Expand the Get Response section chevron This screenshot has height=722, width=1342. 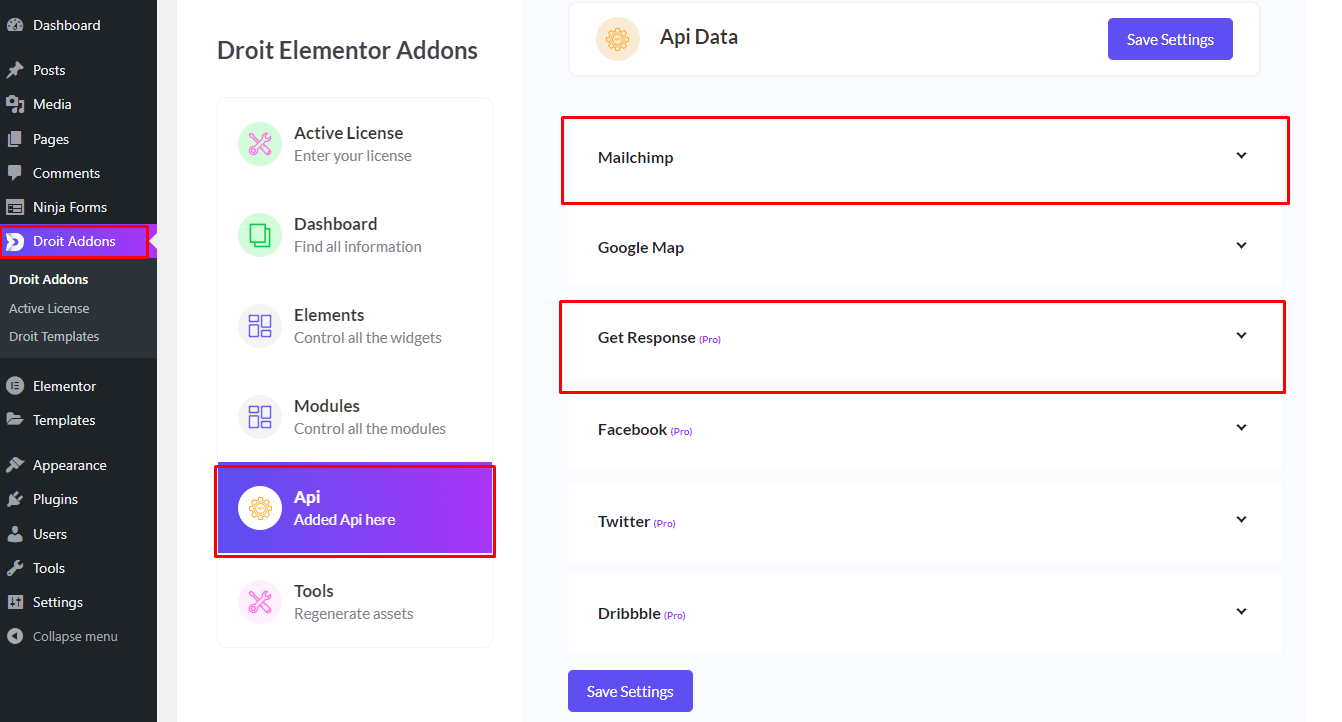coord(1241,336)
